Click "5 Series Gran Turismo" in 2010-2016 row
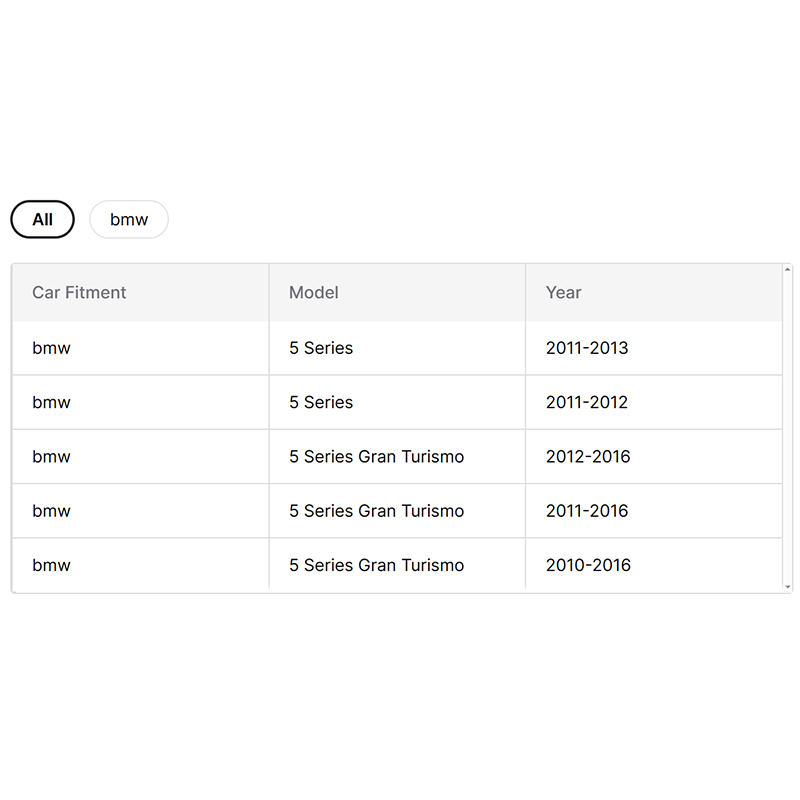800x800 pixels. coord(376,564)
